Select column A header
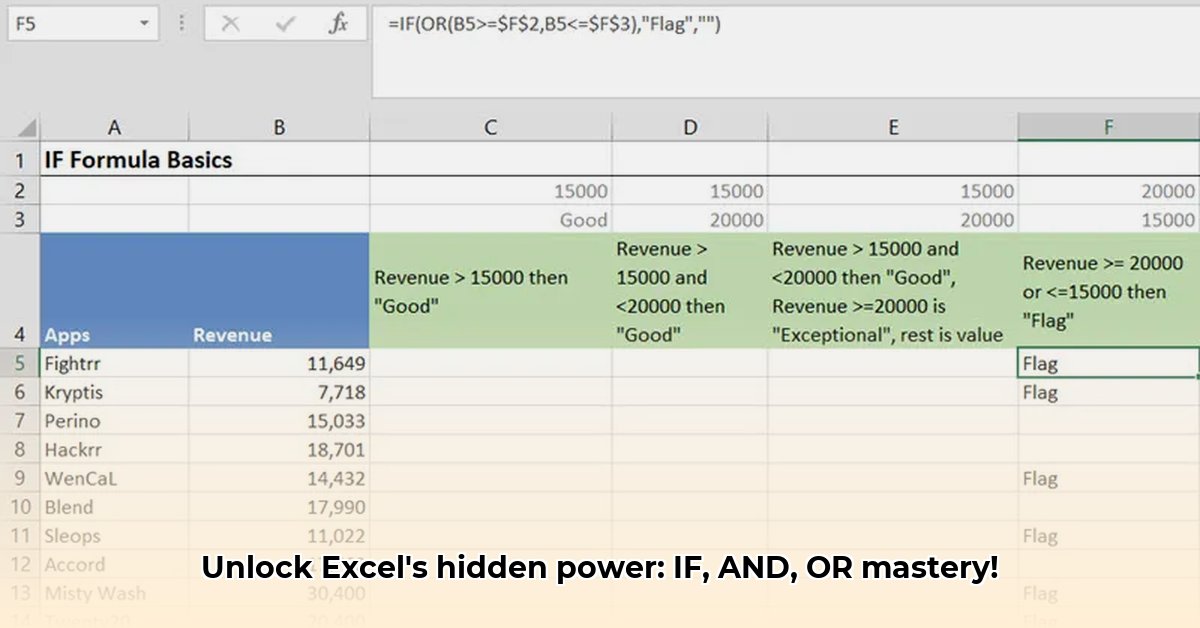The image size is (1200, 628). point(115,127)
